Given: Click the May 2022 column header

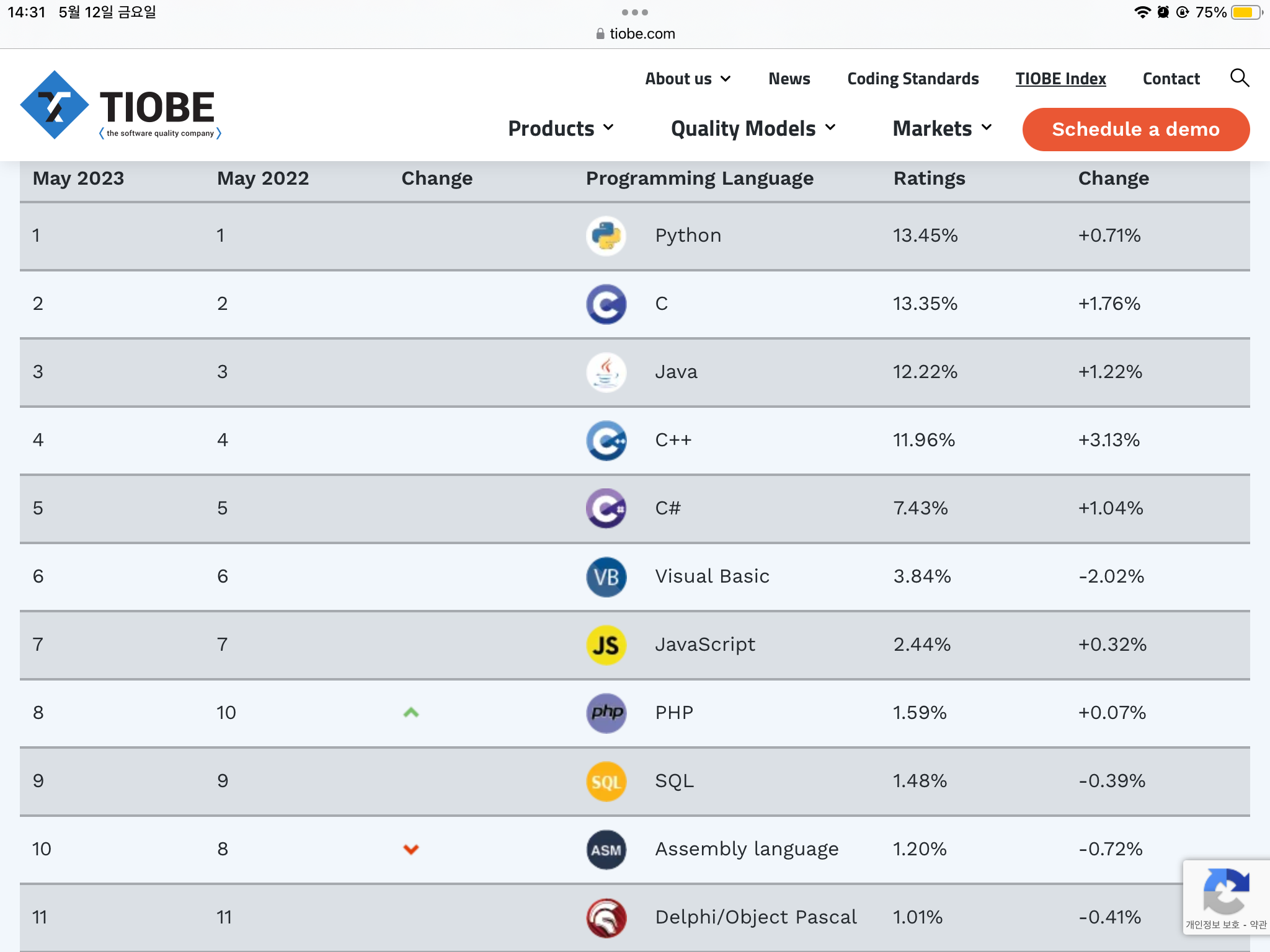Looking at the screenshot, I should (x=263, y=178).
